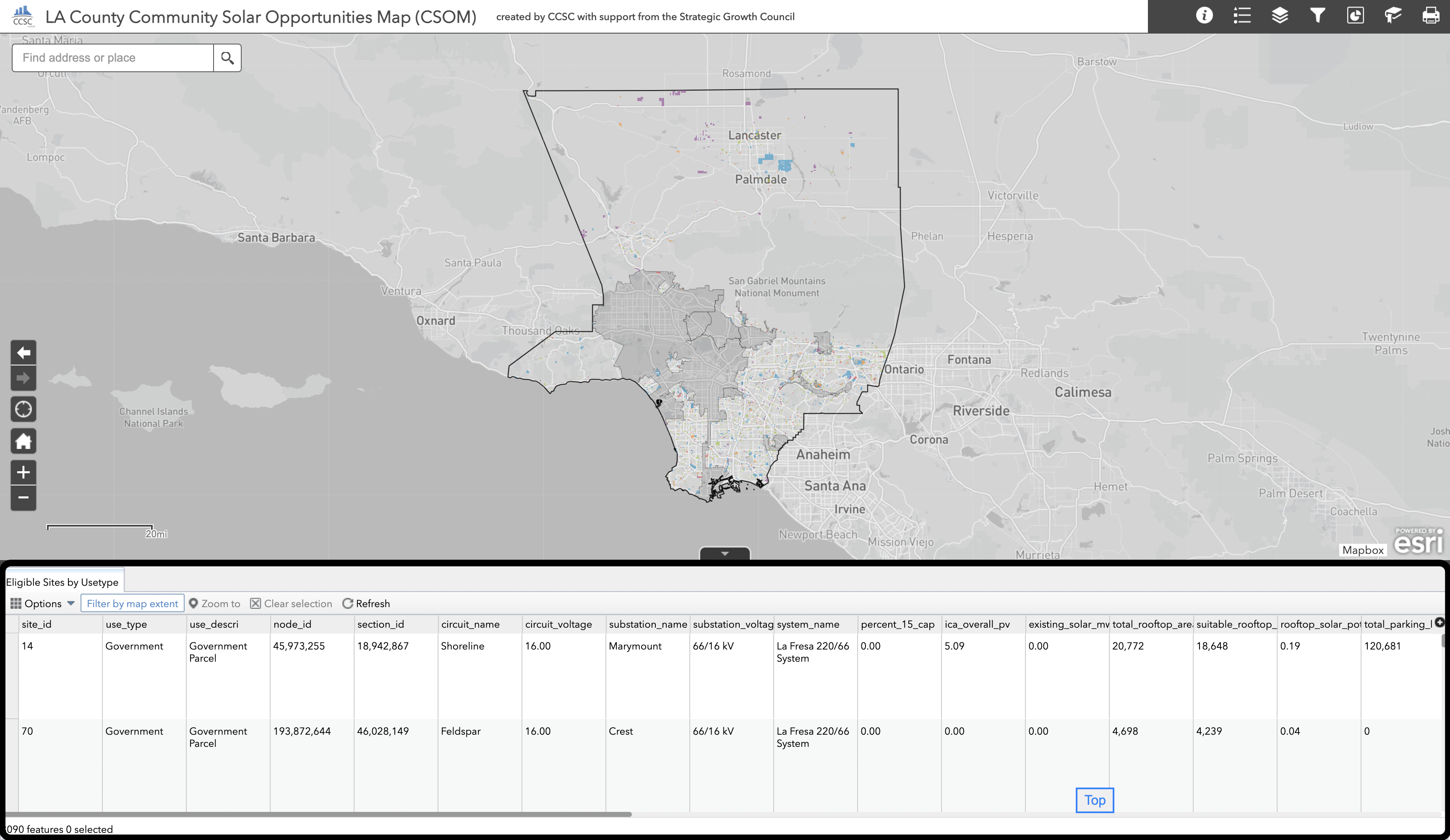Screen dimensions: 1450x840
Task: Click the Top link button
Action: [x=1094, y=800]
